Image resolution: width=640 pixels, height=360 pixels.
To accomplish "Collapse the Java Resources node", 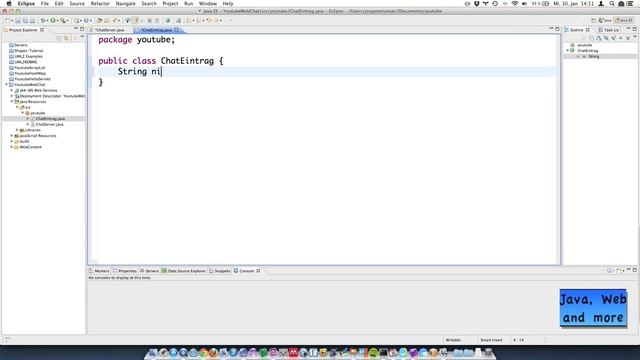I will pyautogui.click(x=12, y=102).
